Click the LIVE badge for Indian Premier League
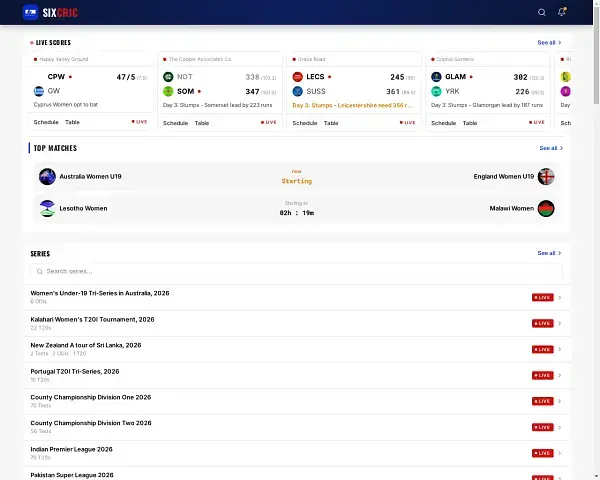 click(x=542, y=454)
